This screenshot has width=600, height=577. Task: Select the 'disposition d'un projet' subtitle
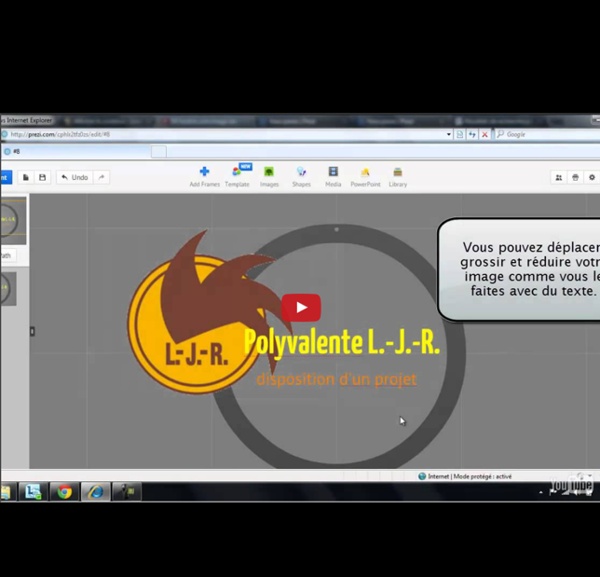coord(336,379)
